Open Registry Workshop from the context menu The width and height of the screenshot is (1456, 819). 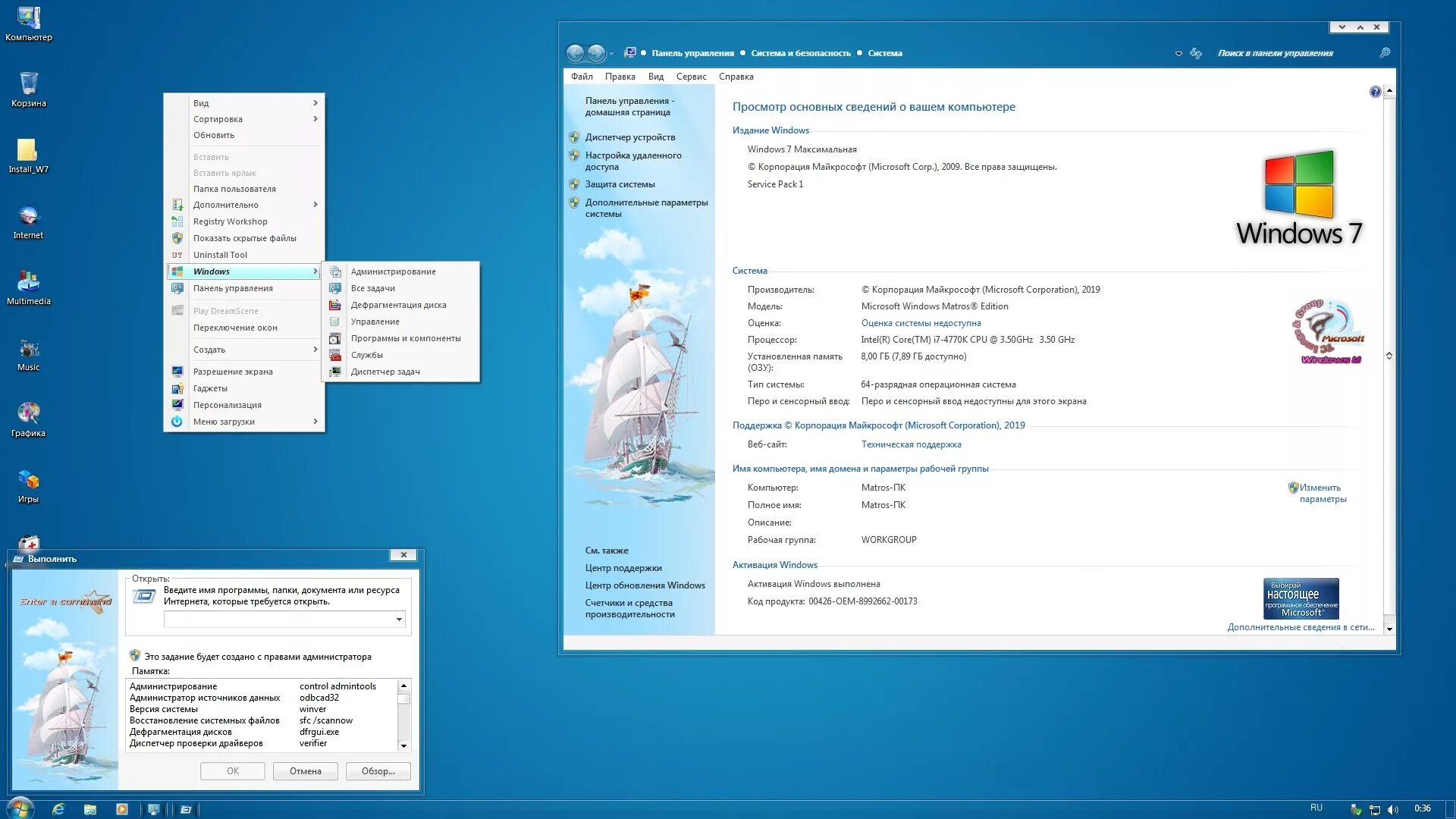[x=231, y=221]
